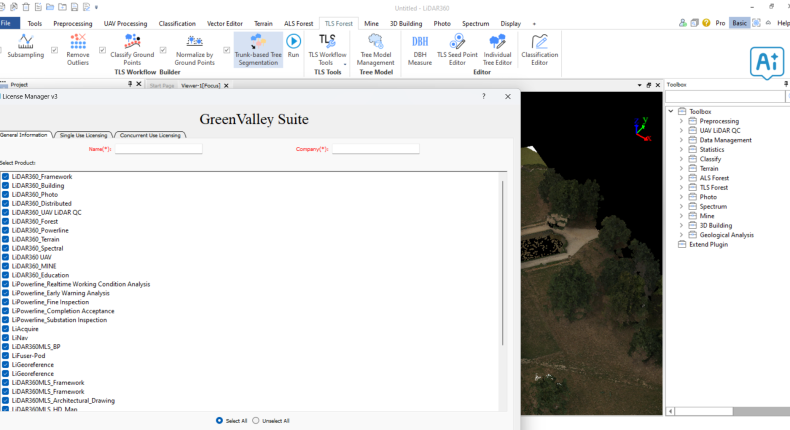
Task: Expand Preprocessing in Toolbox
Action: [681, 121]
